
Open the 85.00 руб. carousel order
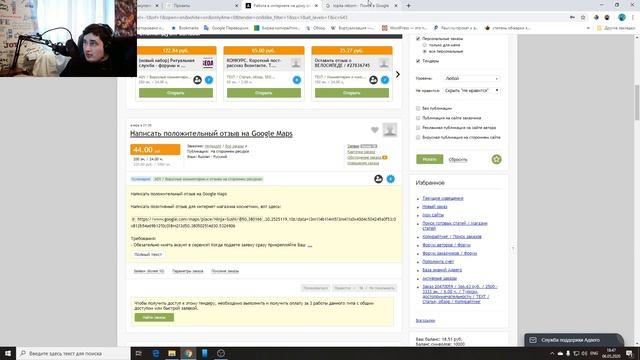[x=264, y=93]
